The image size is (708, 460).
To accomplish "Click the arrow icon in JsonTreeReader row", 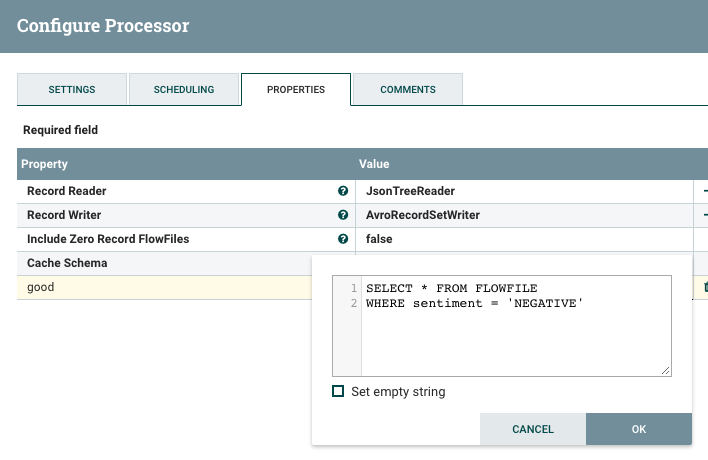I will point(704,191).
